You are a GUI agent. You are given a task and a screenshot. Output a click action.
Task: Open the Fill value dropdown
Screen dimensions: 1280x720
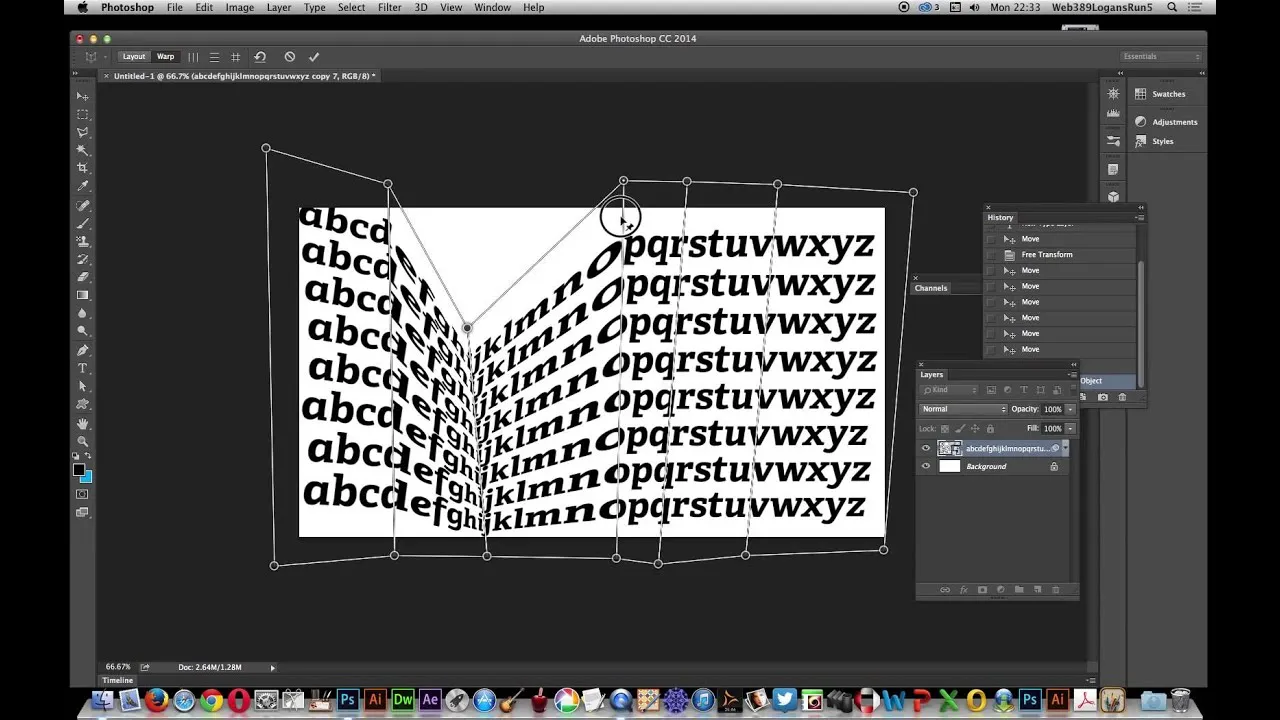coord(1072,428)
